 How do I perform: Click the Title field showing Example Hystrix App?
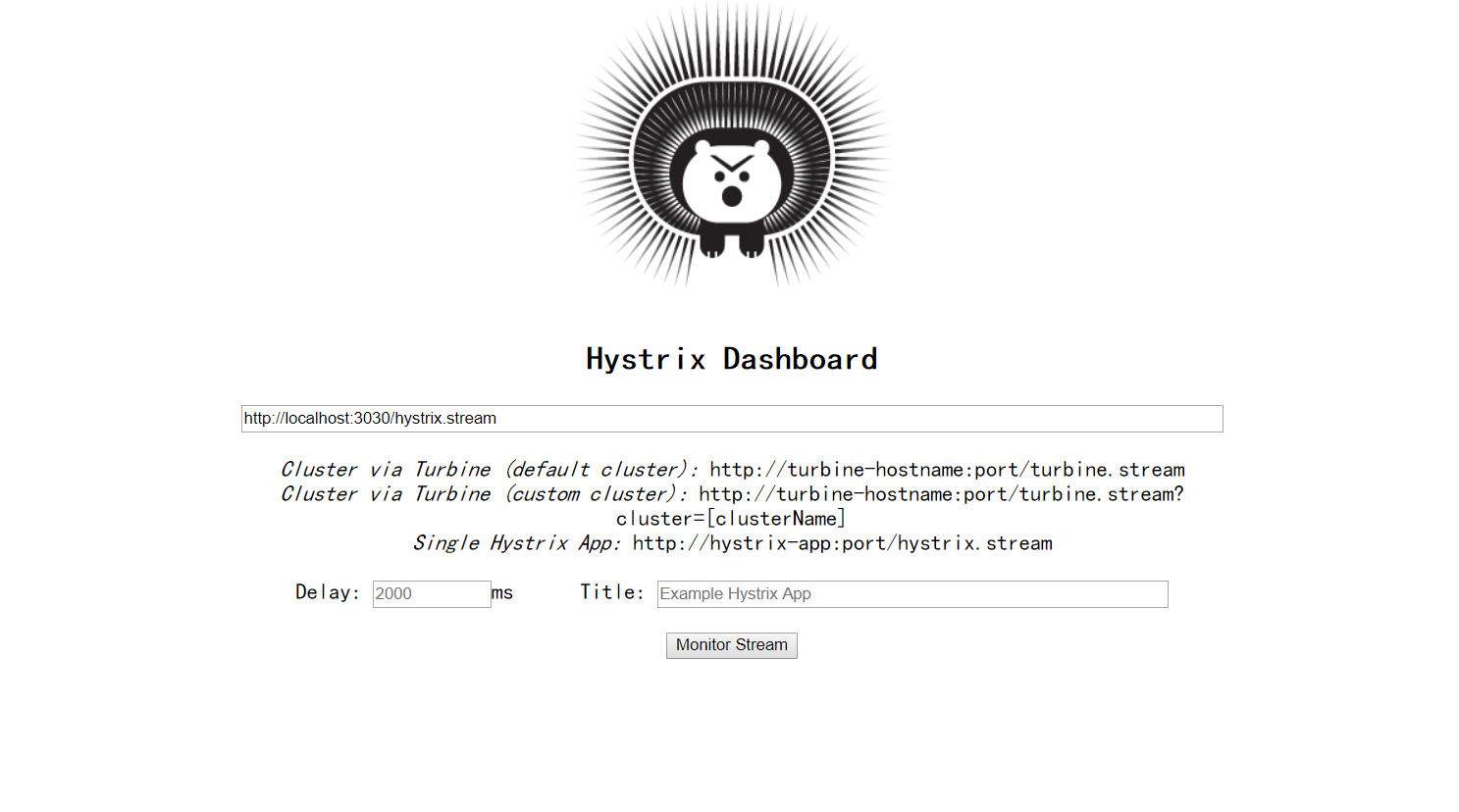coord(912,594)
